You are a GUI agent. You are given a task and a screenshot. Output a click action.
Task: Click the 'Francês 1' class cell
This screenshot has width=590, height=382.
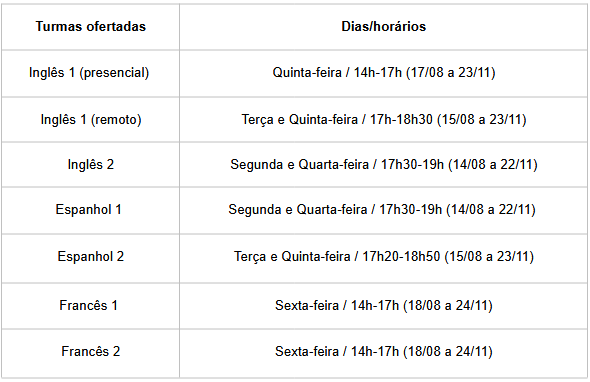(x=88, y=305)
